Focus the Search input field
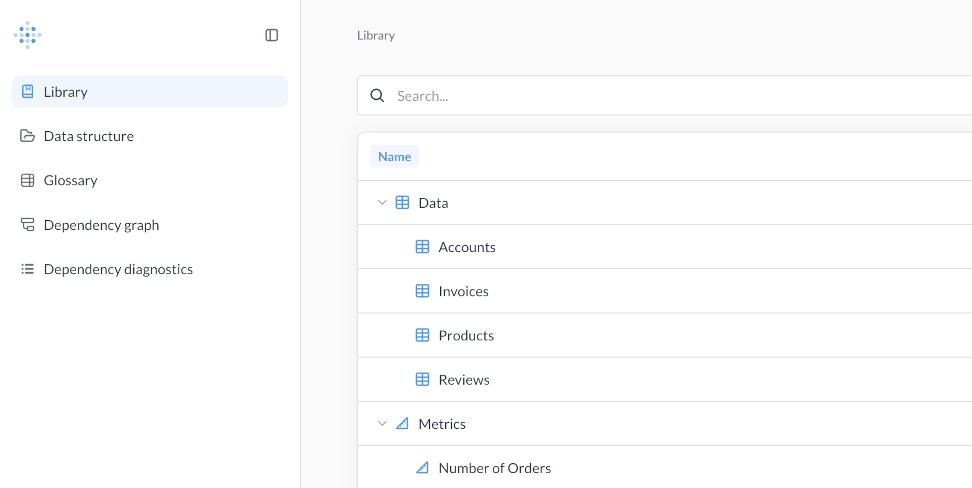Viewport: 972px width, 488px height. pos(665,95)
